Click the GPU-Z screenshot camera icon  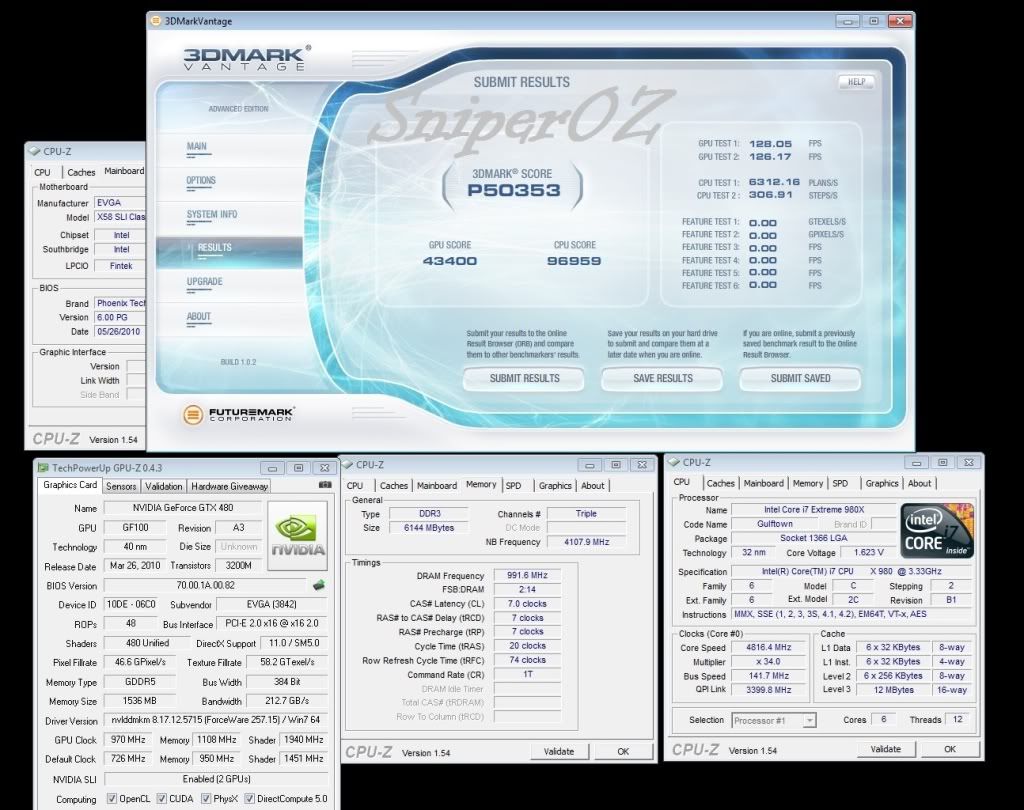click(x=325, y=486)
